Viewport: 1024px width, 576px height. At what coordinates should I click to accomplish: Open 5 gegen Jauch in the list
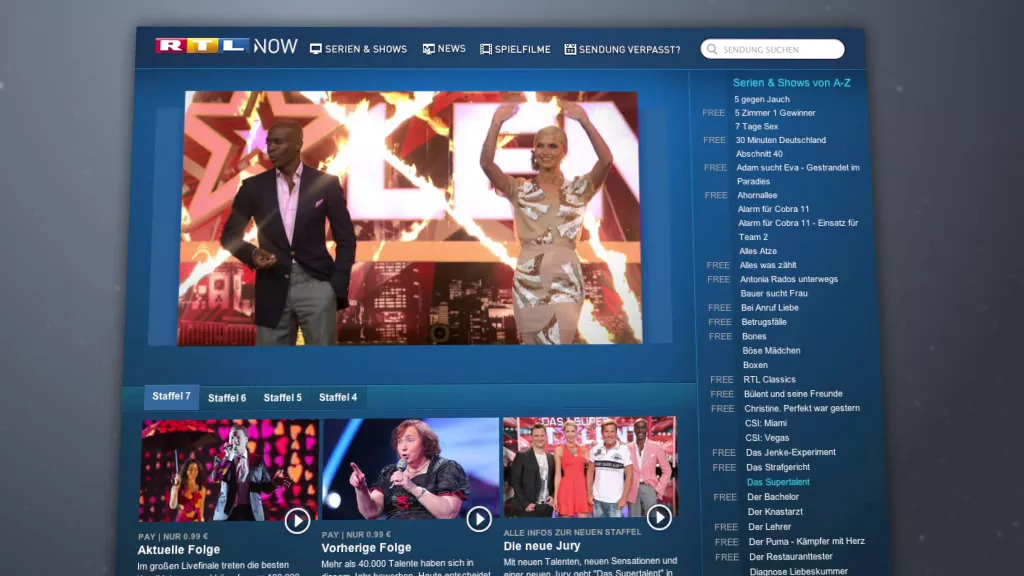pos(762,99)
